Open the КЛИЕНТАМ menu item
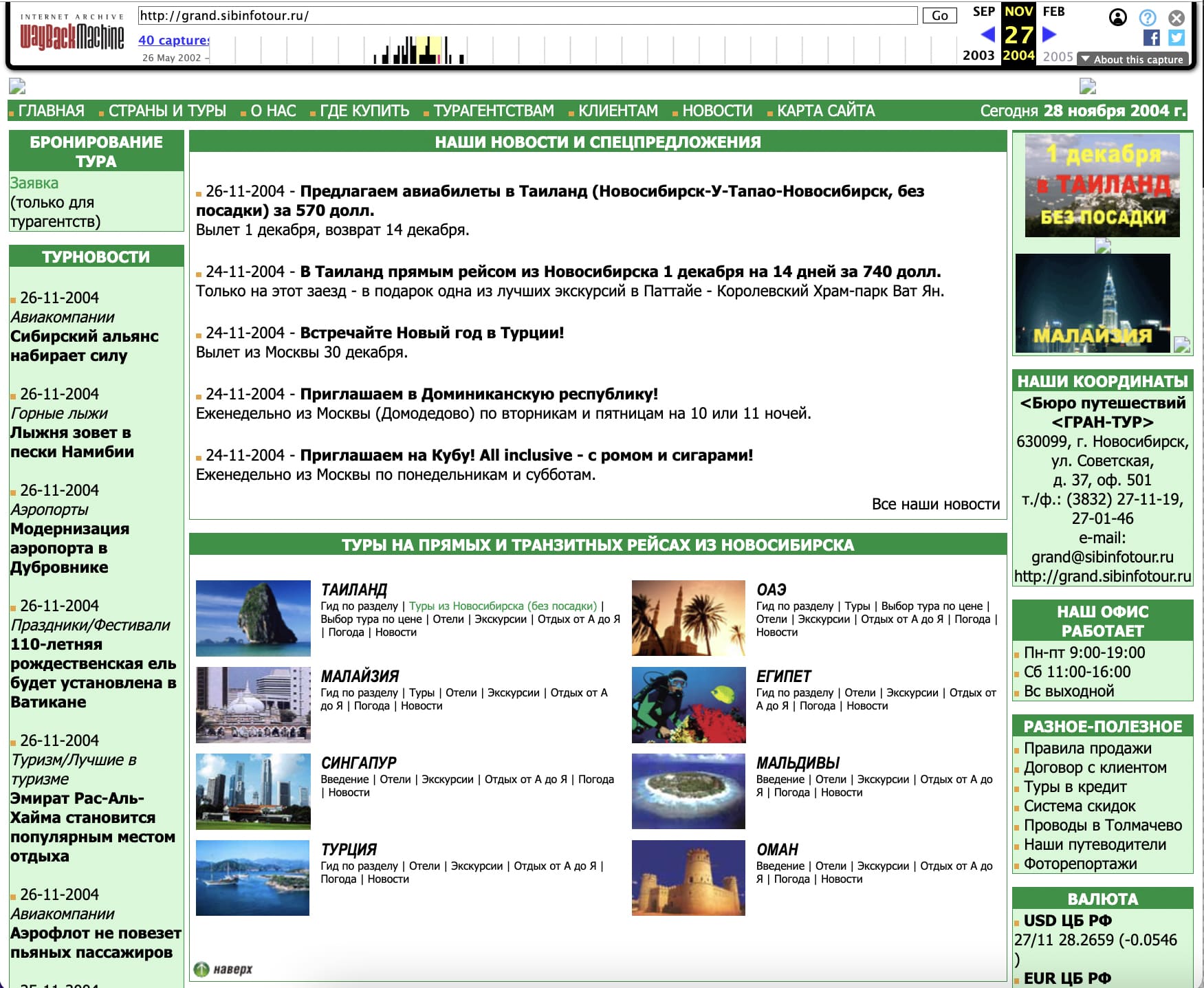The image size is (1204, 988). click(618, 111)
